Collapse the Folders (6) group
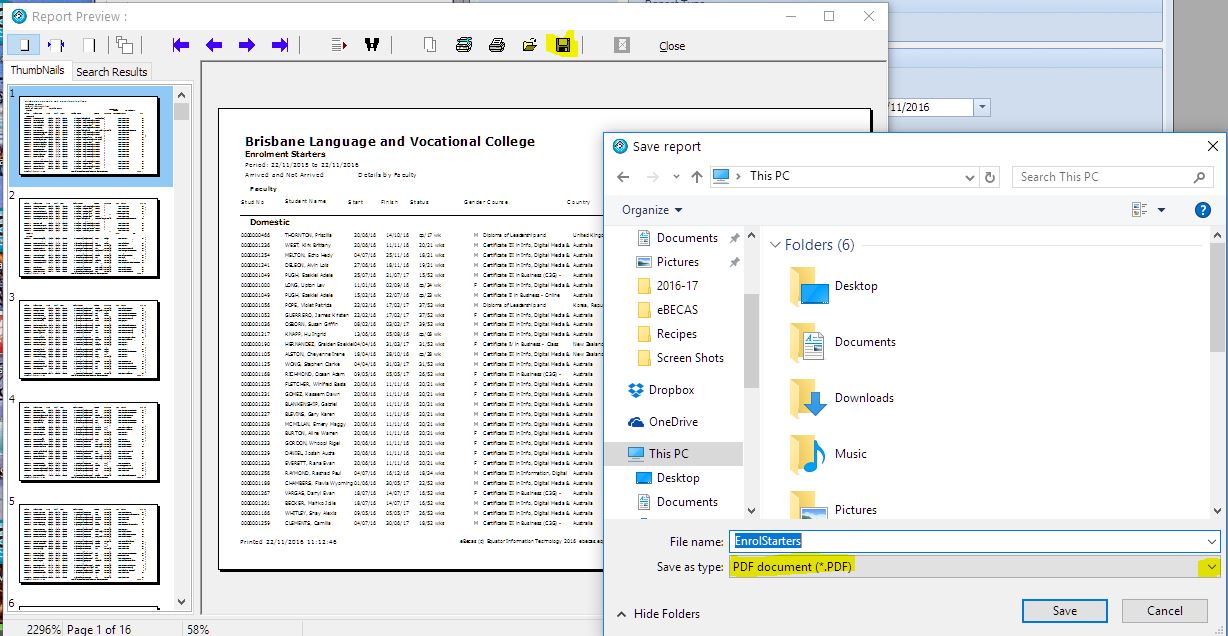1228x636 pixels. pos(776,245)
